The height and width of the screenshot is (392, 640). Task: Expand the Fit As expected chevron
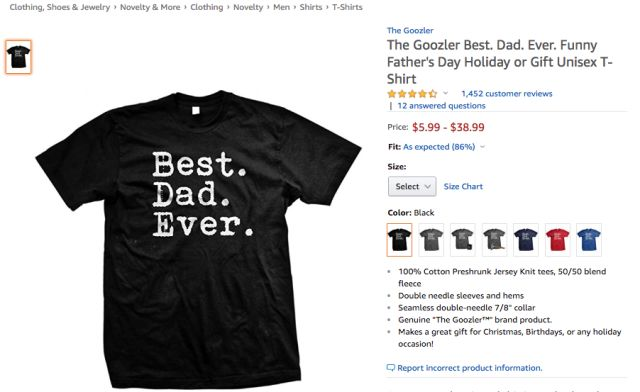click(482, 147)
